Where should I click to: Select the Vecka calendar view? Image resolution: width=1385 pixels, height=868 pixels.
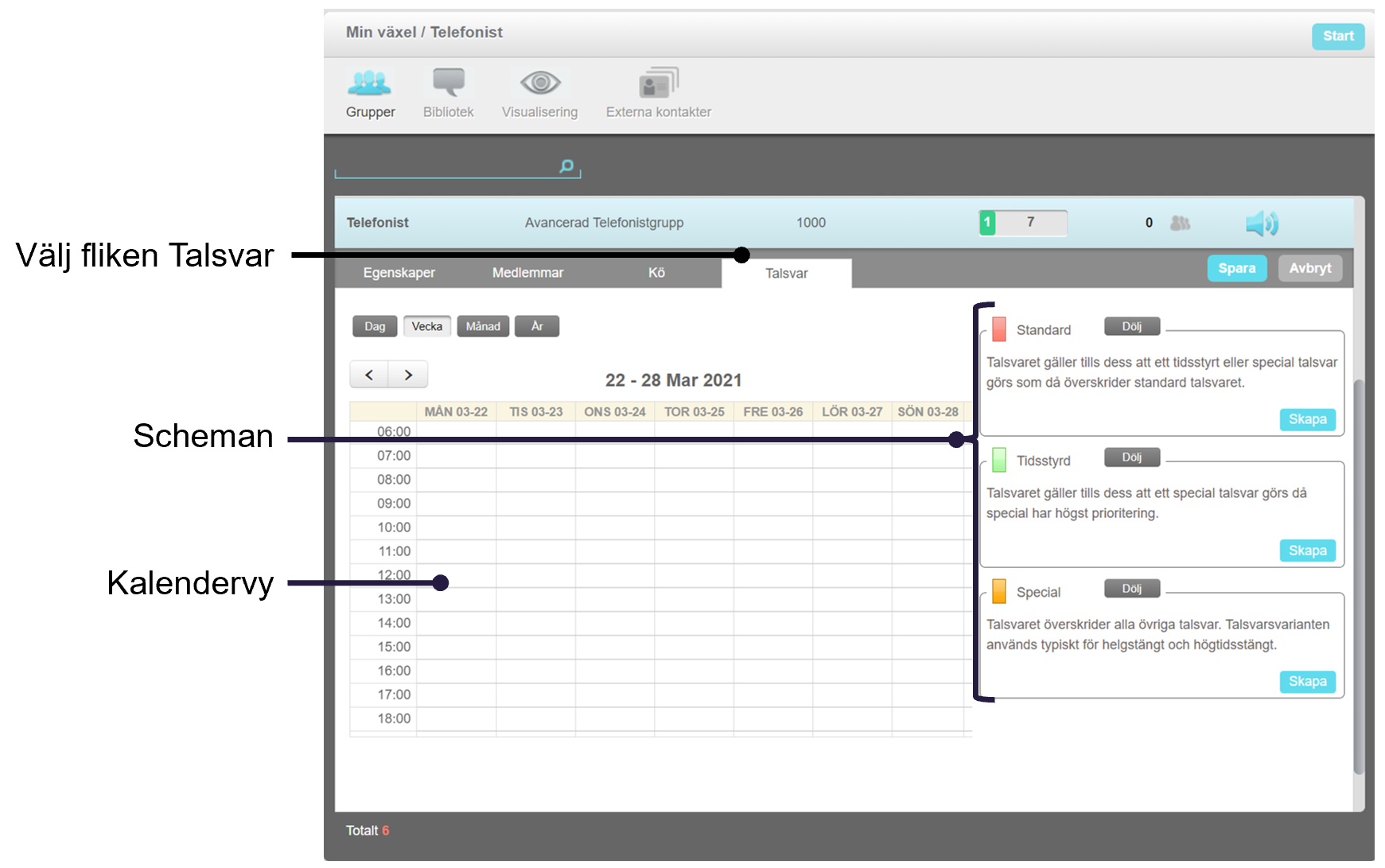coord(427,326)
